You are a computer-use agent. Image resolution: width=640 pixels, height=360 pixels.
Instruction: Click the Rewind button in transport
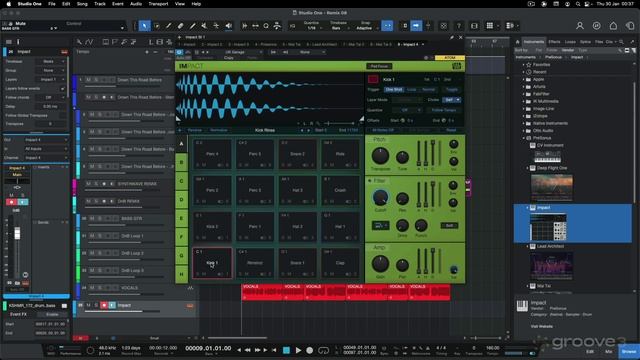tap(248, 350)
